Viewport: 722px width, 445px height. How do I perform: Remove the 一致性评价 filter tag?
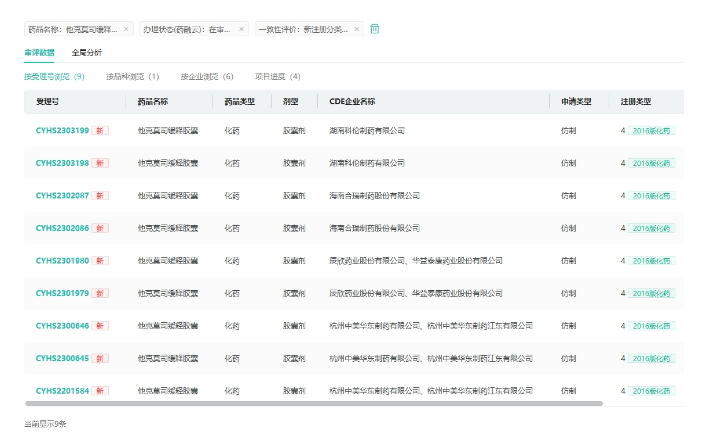point(357,29)
